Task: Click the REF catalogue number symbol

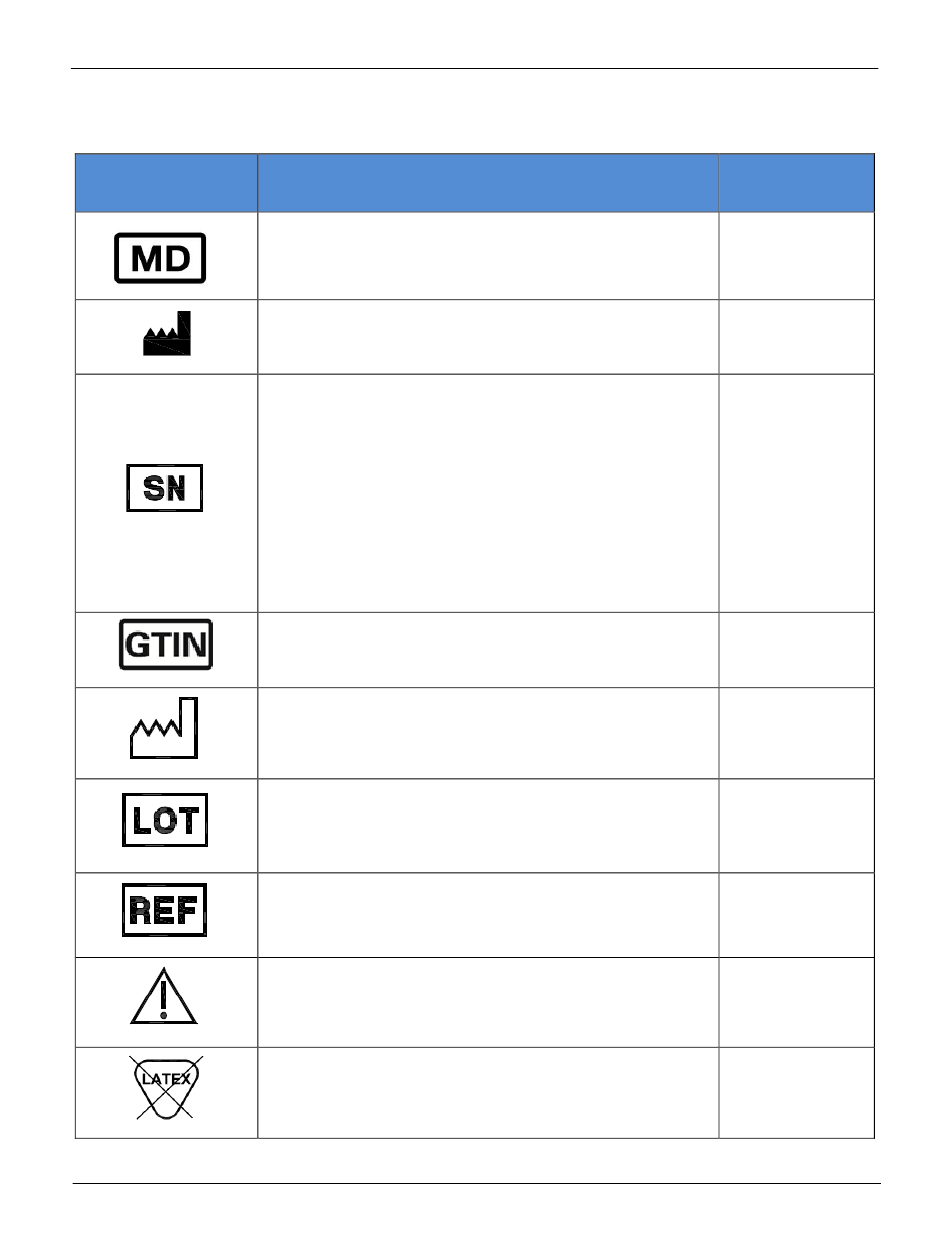Action: (x=165, y=910)
